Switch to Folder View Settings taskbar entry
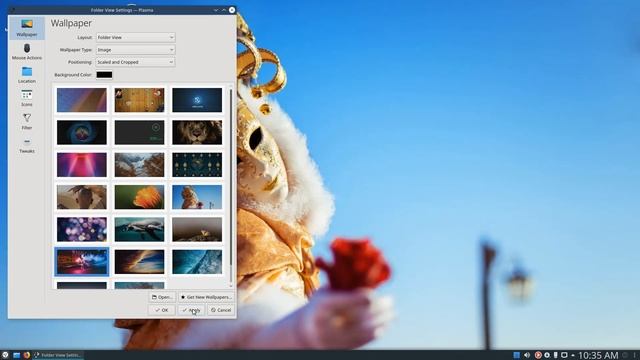The width and height of the screenshot is (640, 360). coord(58,355)
